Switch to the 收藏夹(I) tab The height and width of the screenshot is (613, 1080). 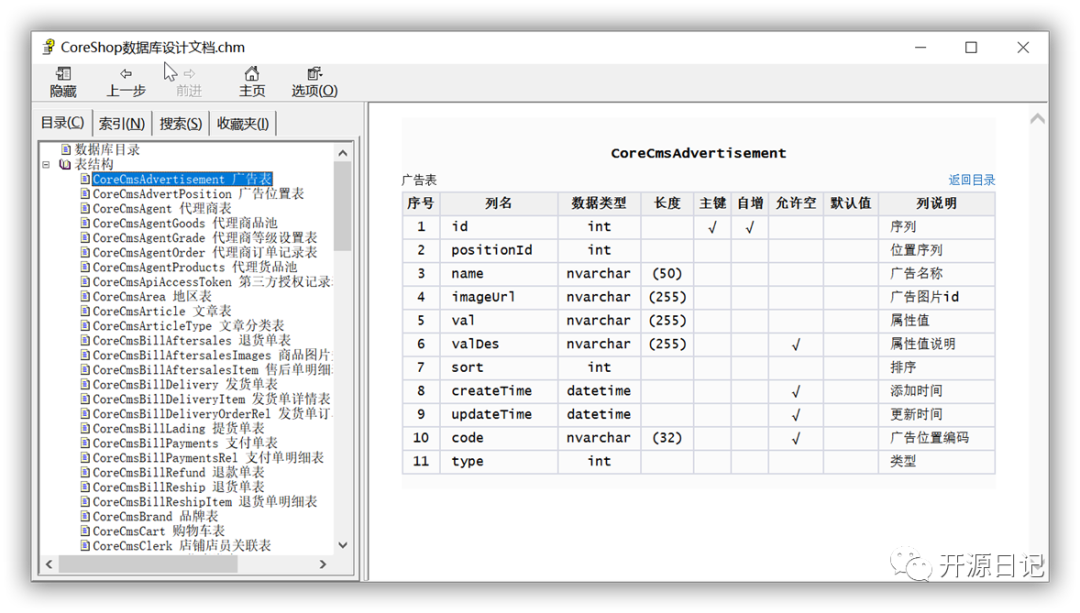(242, 123)
